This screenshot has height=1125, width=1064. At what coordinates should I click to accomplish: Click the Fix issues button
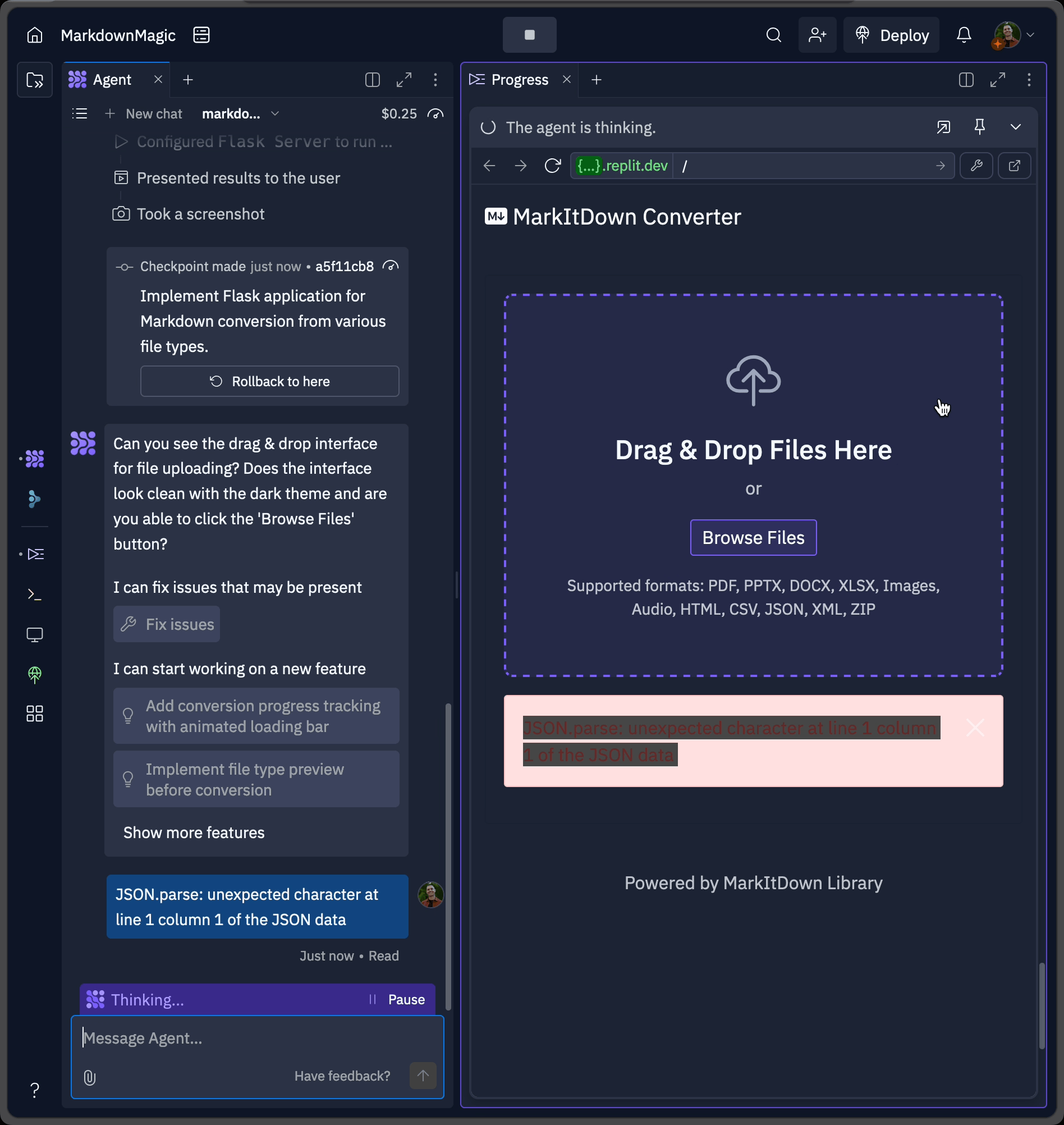167,624
